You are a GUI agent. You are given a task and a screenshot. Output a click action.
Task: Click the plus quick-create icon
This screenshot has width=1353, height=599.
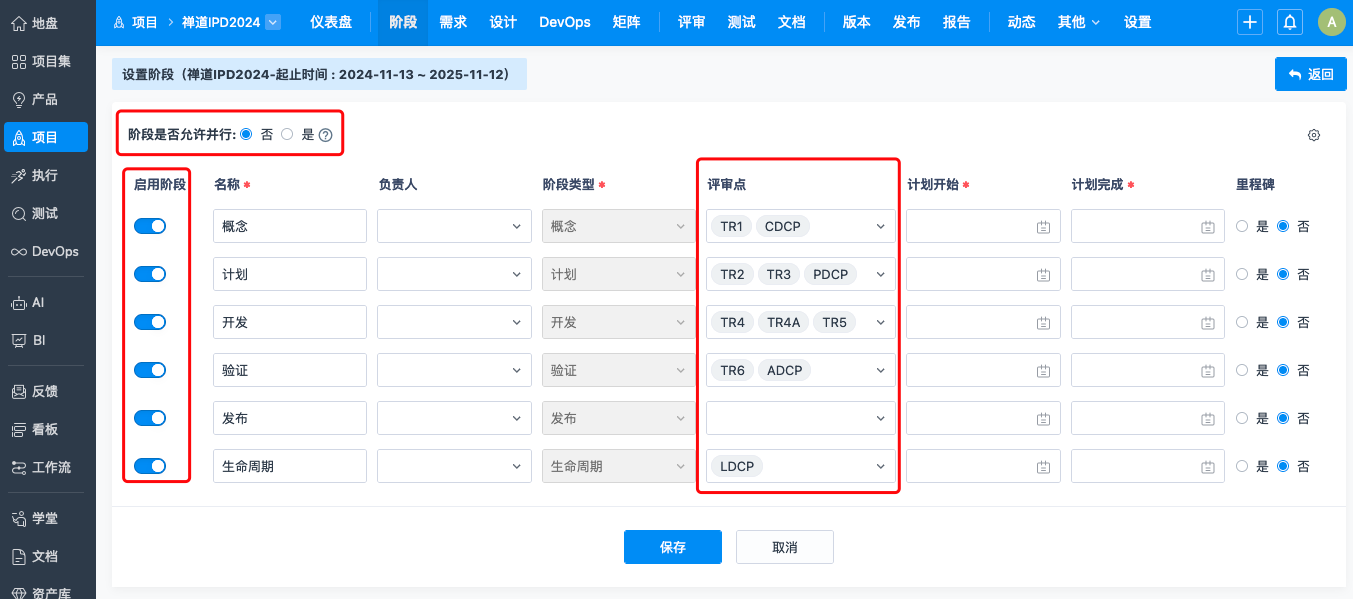pyautogui.click(x=1250, y=22)
